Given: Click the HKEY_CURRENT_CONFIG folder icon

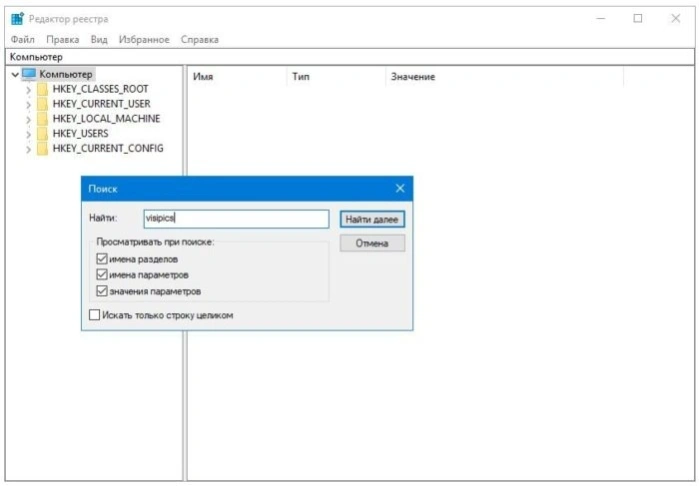Looking at the screenshot, I should (x=42, y=148).
